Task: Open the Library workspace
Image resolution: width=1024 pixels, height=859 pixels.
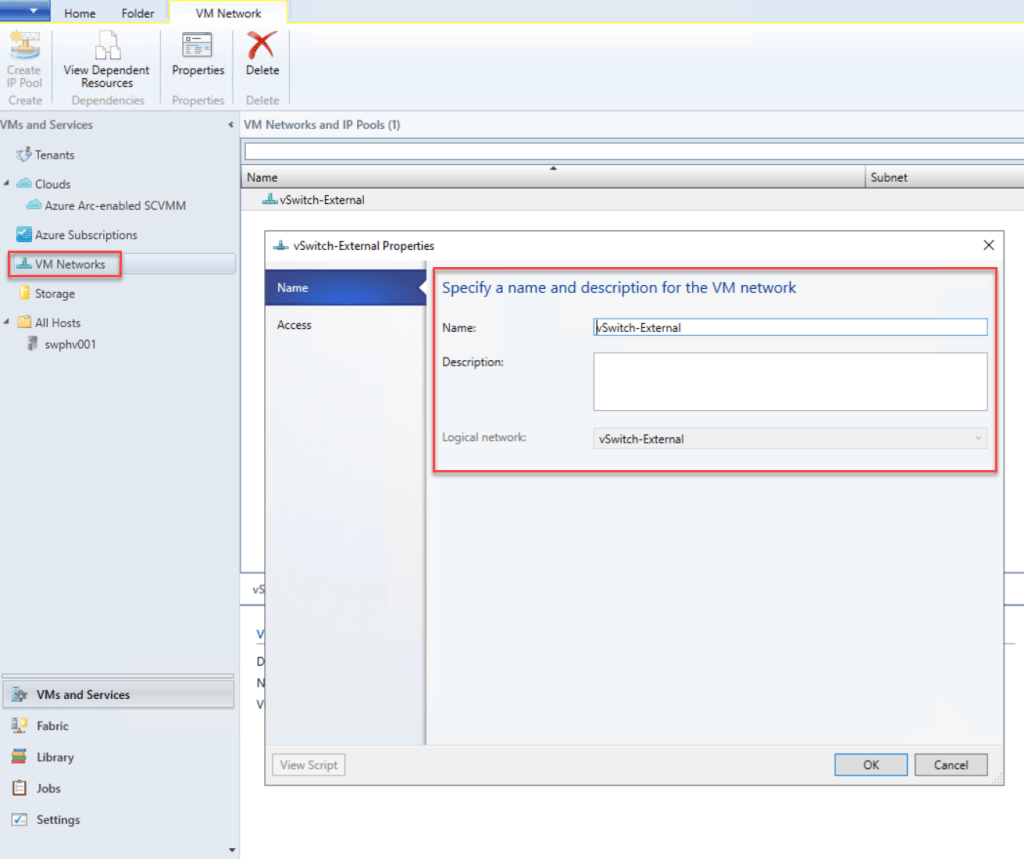Action: coord(54,757)
